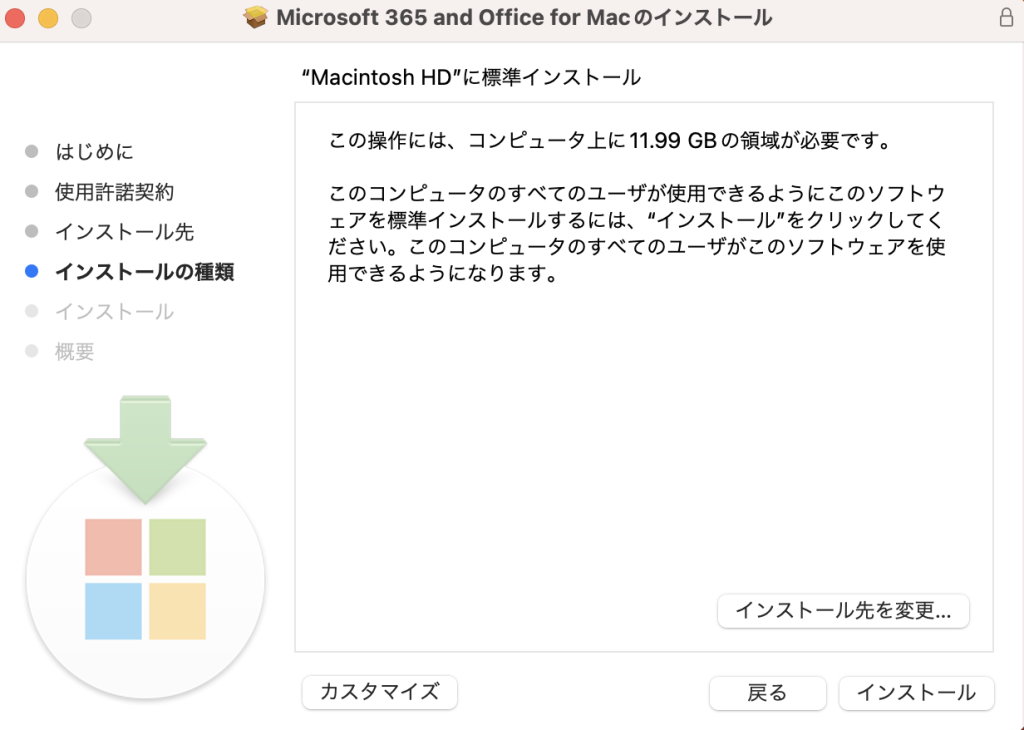Select the 使用許諾契約 license step

(114, 192)
